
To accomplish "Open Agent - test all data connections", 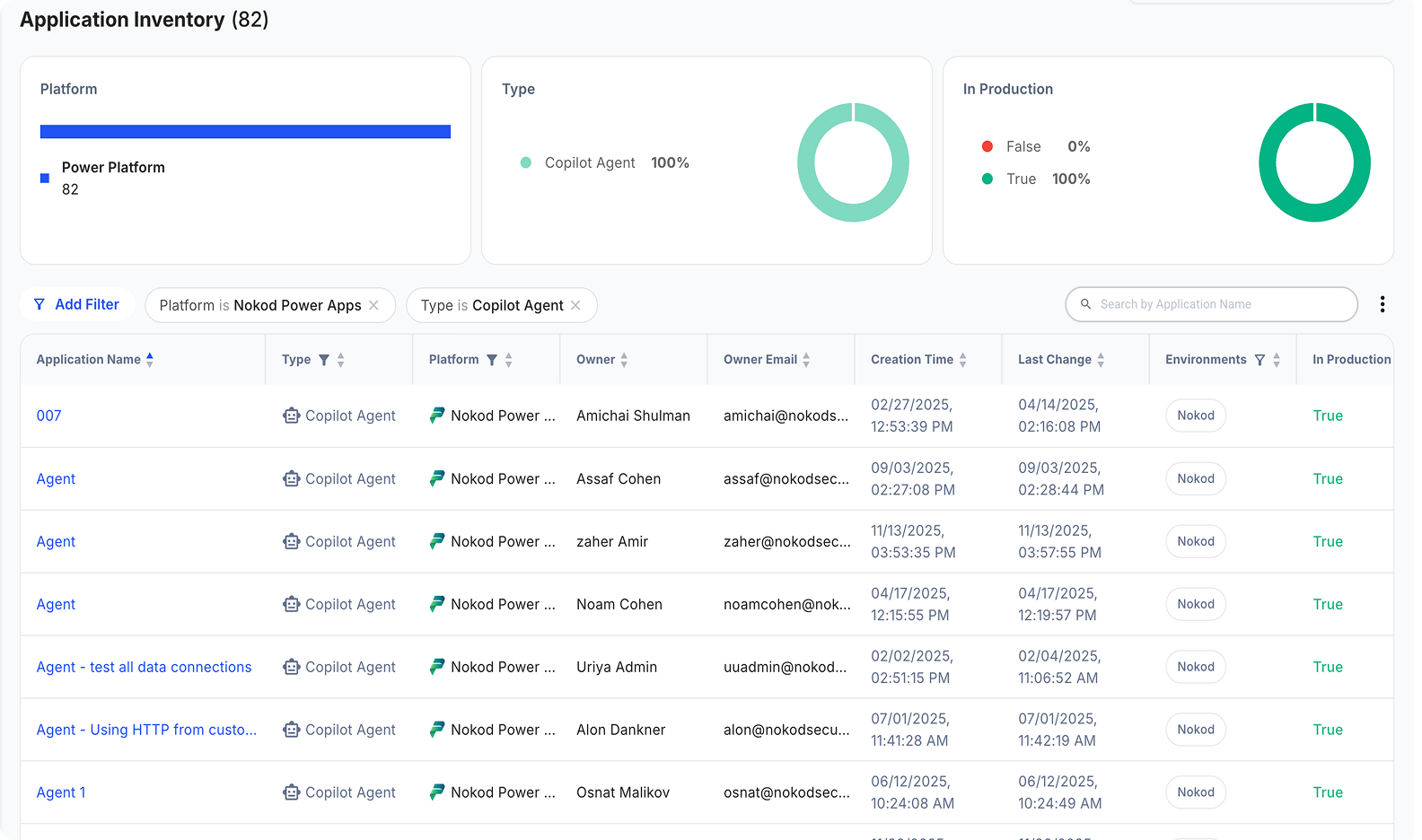I will (144, 667).
